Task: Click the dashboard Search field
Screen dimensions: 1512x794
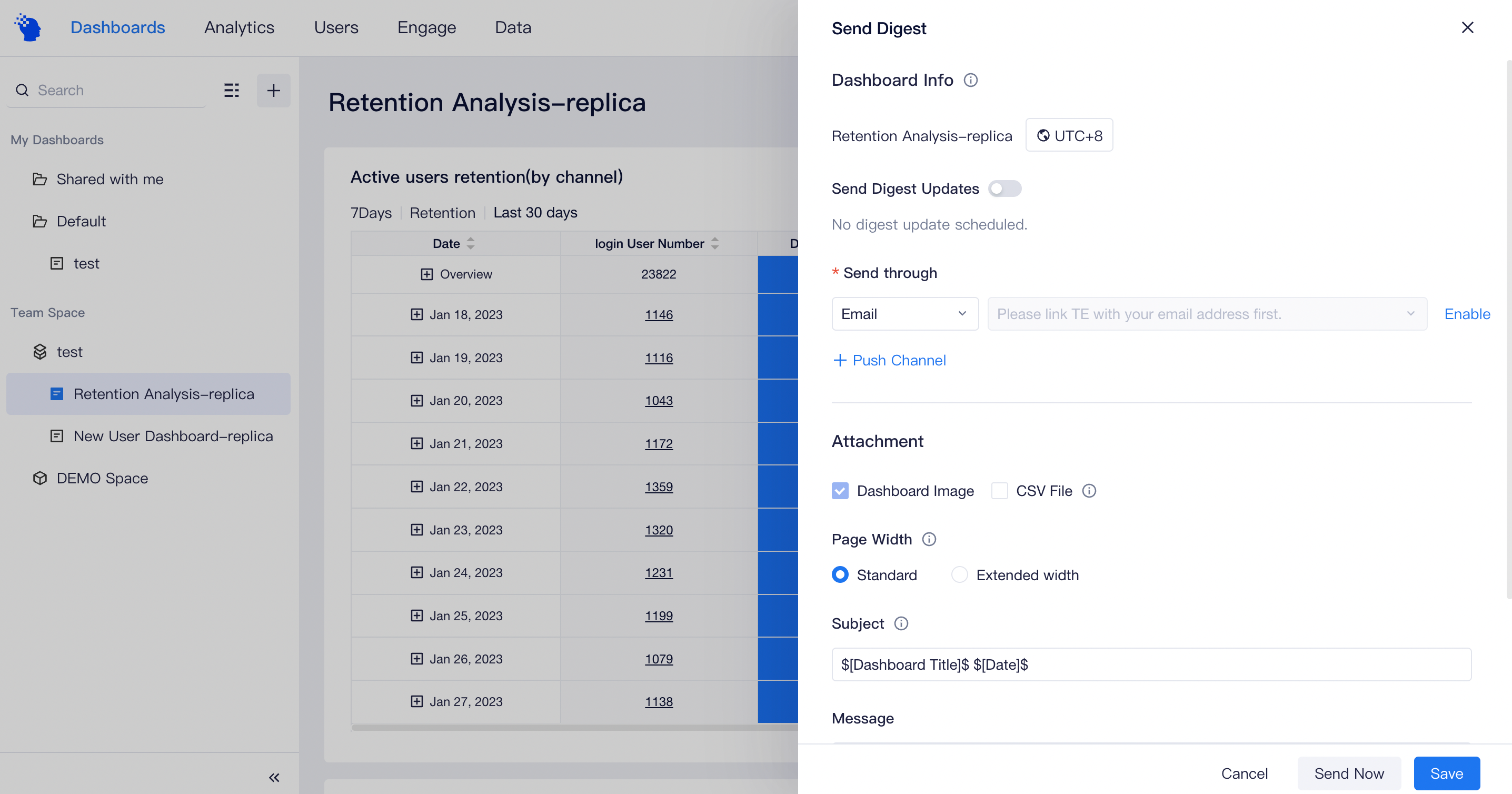Action: click(x=106, y=90)
